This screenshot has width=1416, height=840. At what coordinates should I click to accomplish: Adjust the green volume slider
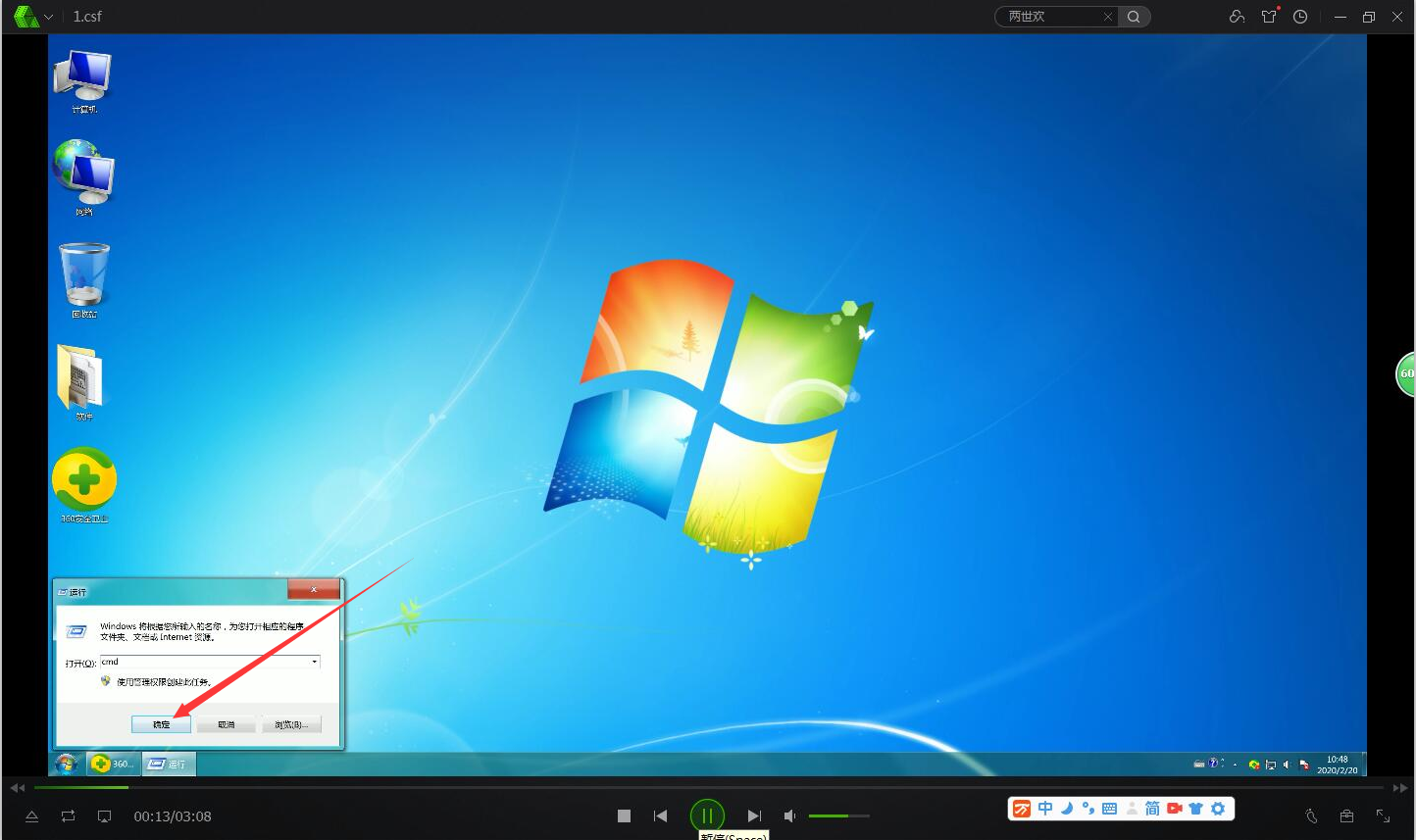point(839,815)
